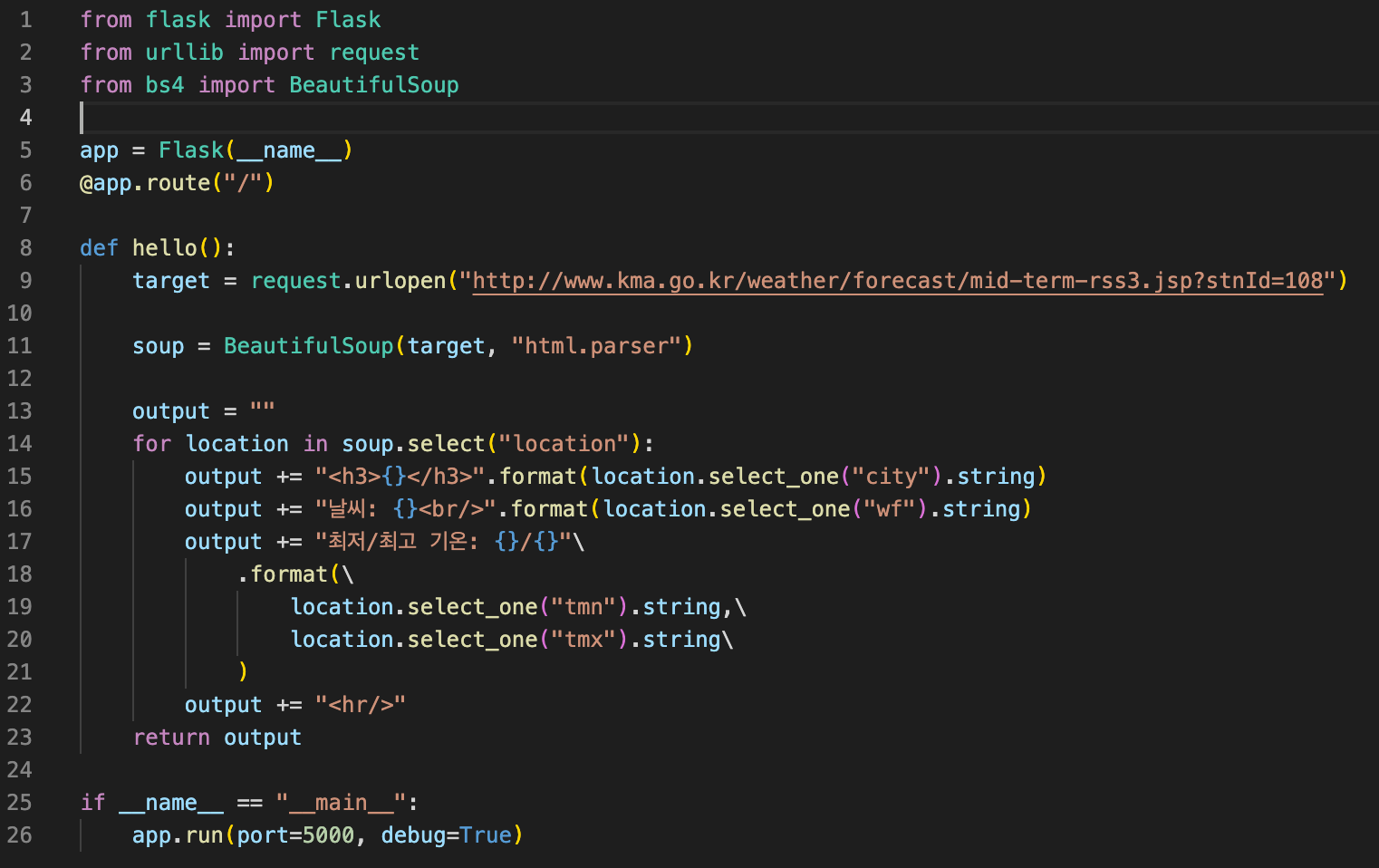Screen dimensions: 1379x868
Task: Click line number 14 in the gutter
Action: pyautogui.click(x=19, y=444)
